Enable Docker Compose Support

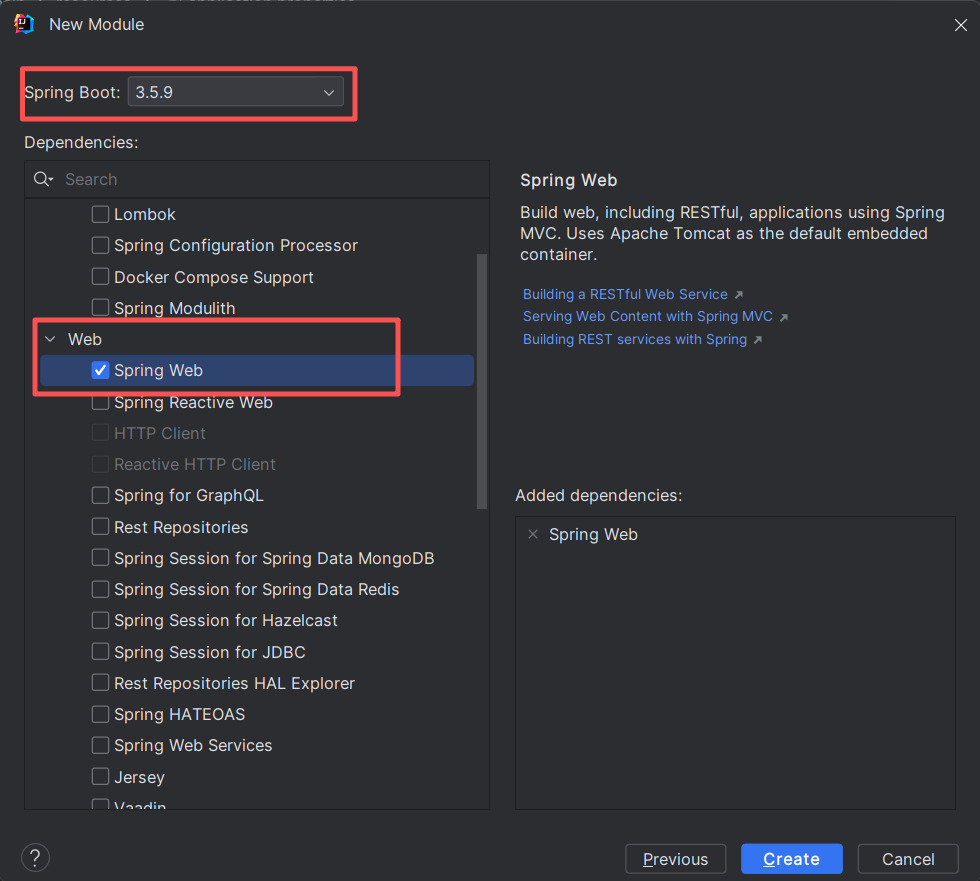click(100, 276)
